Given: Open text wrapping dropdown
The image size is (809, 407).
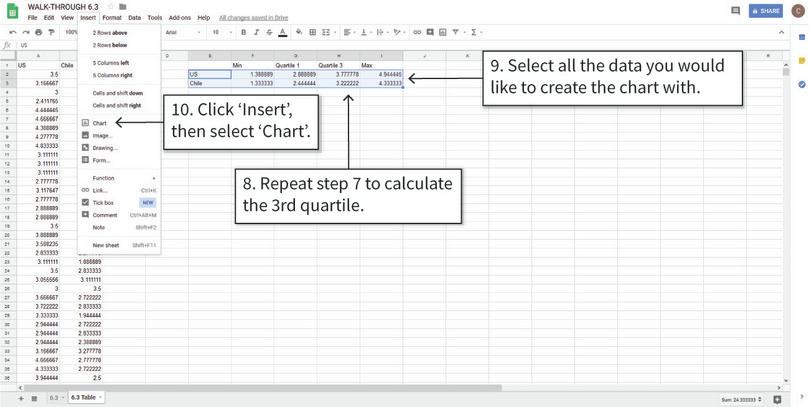Looking at the screenshot, I should [x=382, y=32].
